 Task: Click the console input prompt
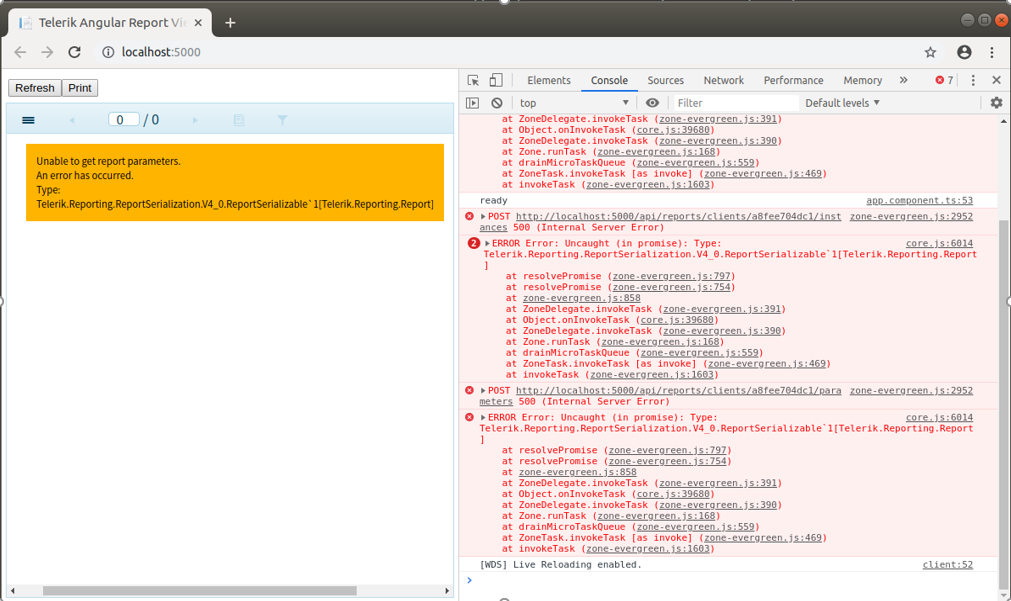tap(729, 580)
